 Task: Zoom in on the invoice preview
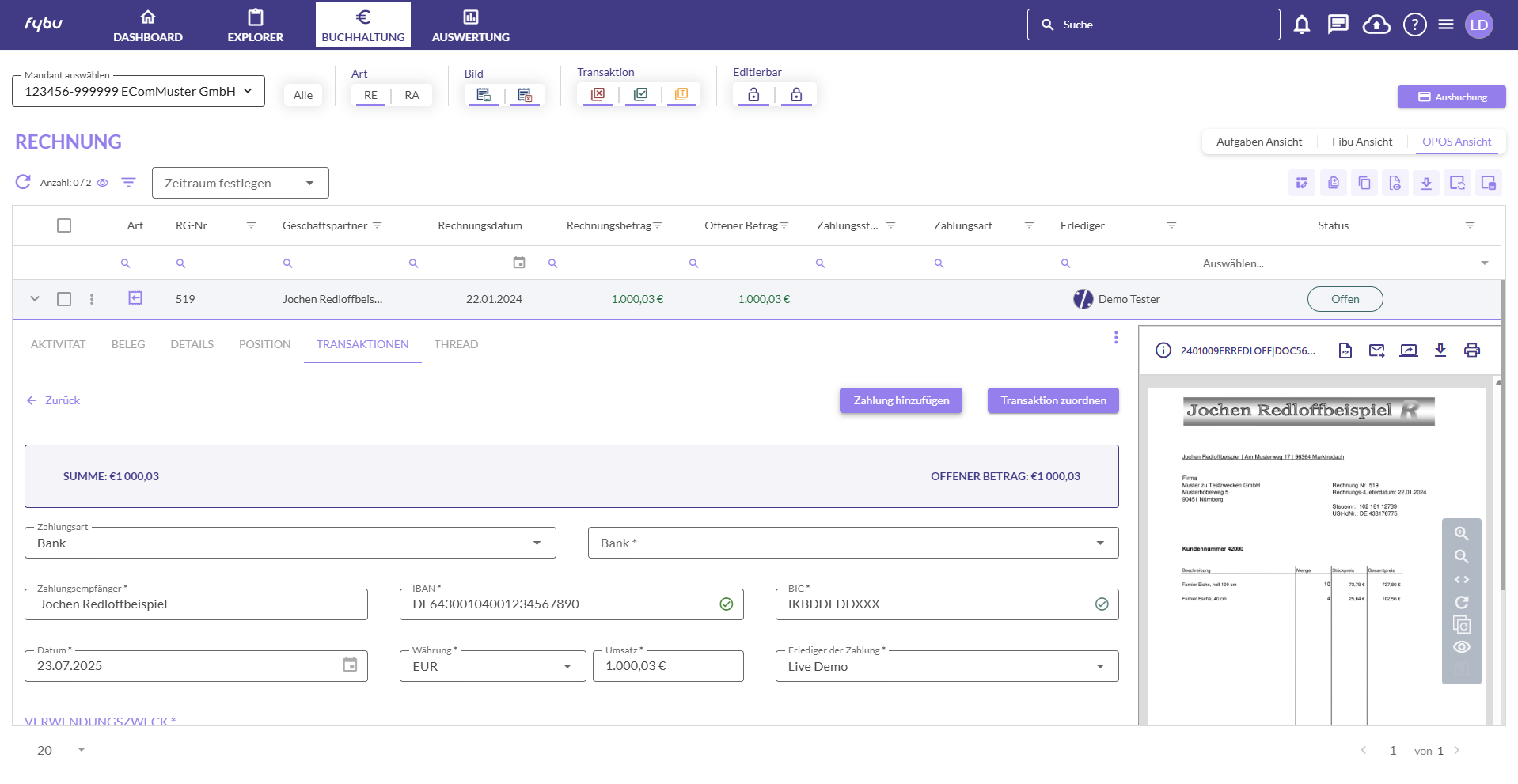[1461, 534]
